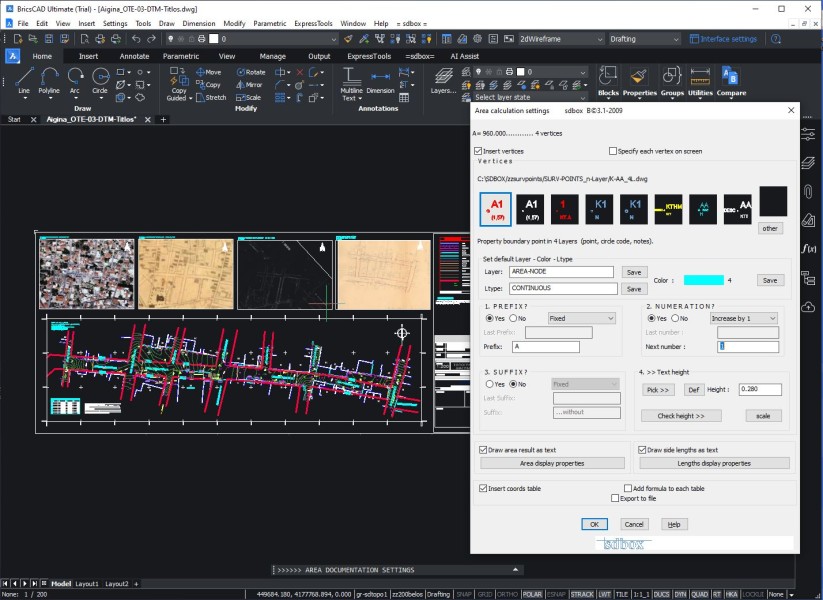Open the status bar None dropdown arrow
823x600 pixels.
tap(792, 595)
